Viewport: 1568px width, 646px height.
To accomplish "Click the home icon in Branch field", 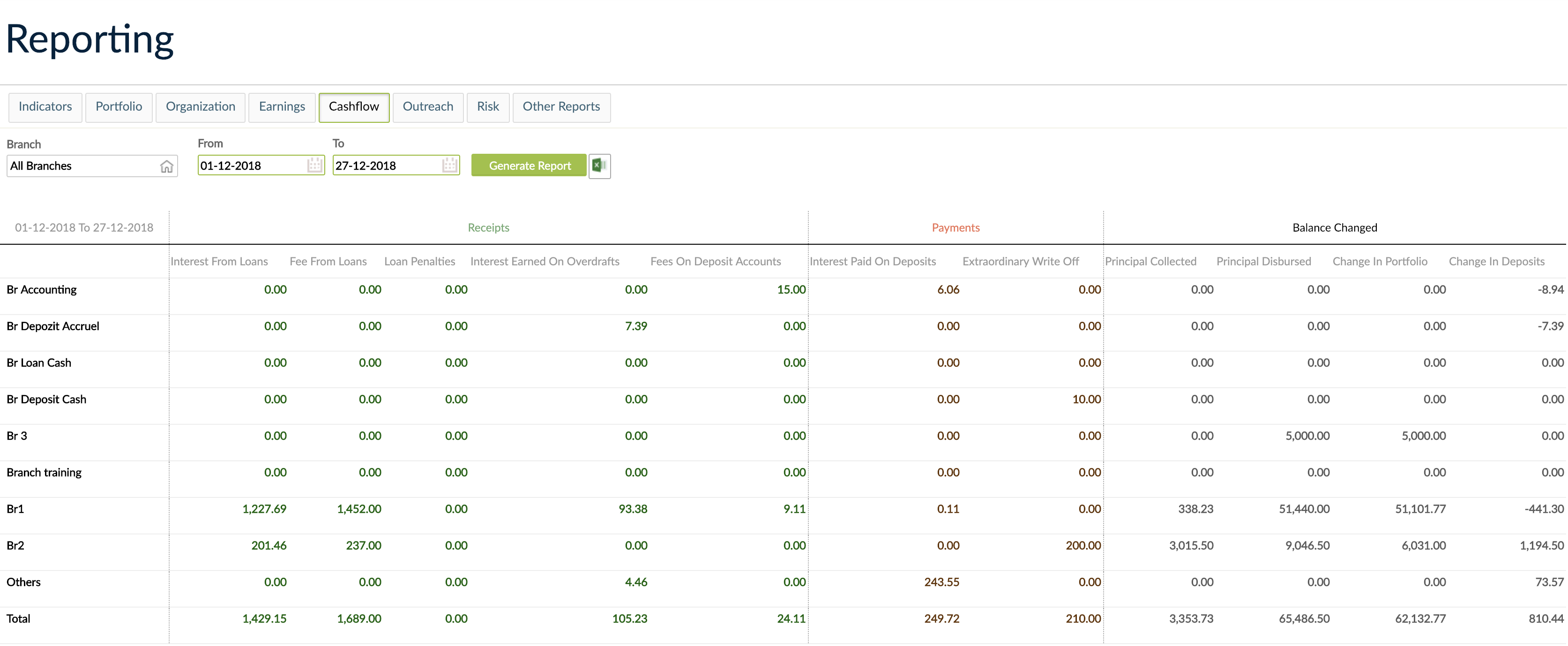I will click(x=167, y=166).
